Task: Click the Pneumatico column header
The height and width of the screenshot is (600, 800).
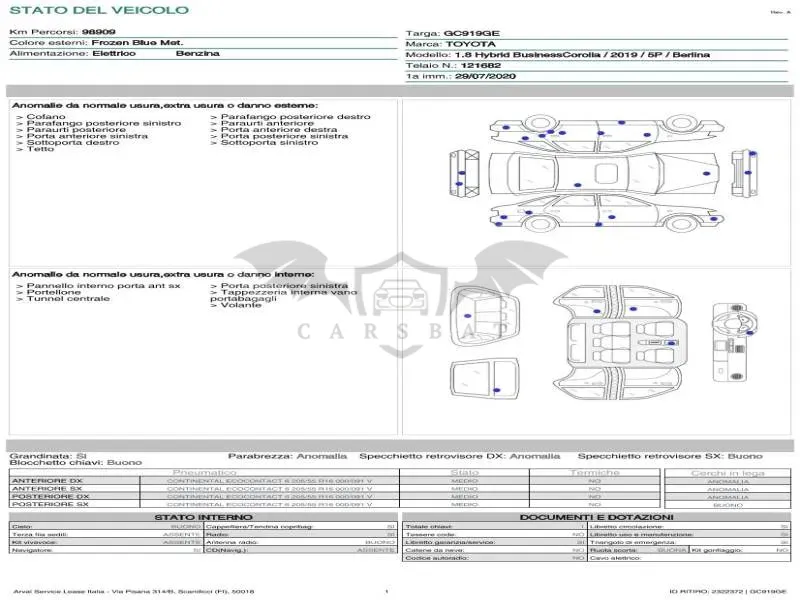Action: click(205, 473)
